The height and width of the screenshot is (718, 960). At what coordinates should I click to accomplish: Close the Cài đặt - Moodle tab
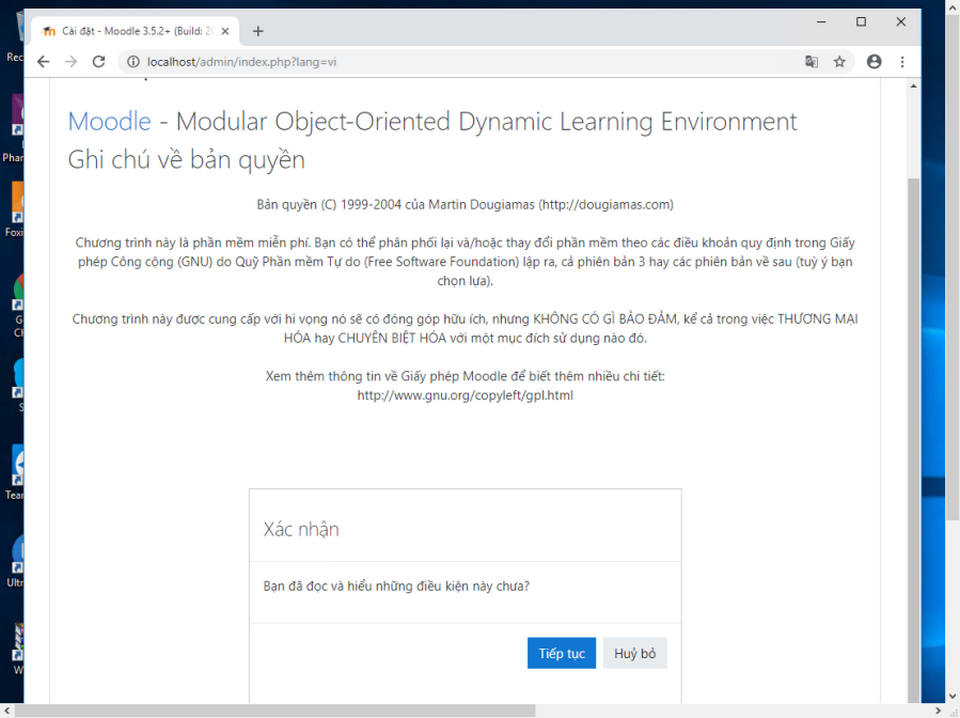click(225, 31)
